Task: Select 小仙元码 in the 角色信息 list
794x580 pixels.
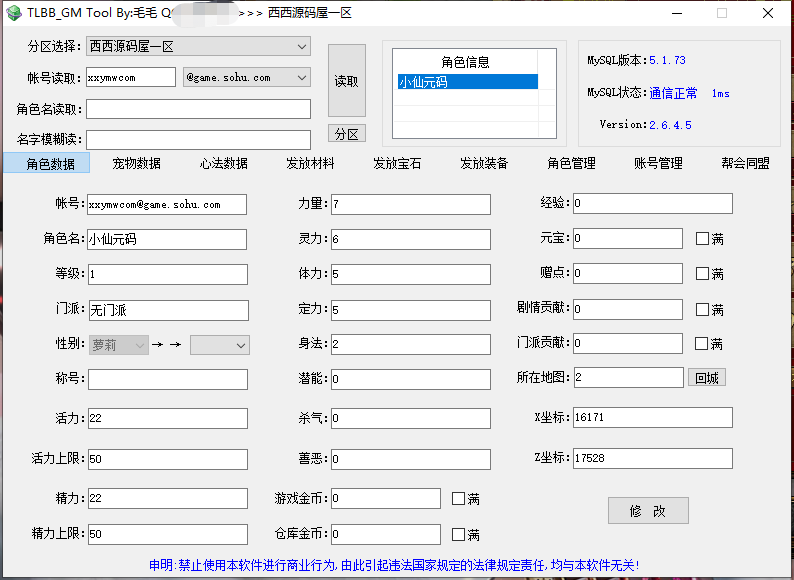Action: (x=465, y=82)
